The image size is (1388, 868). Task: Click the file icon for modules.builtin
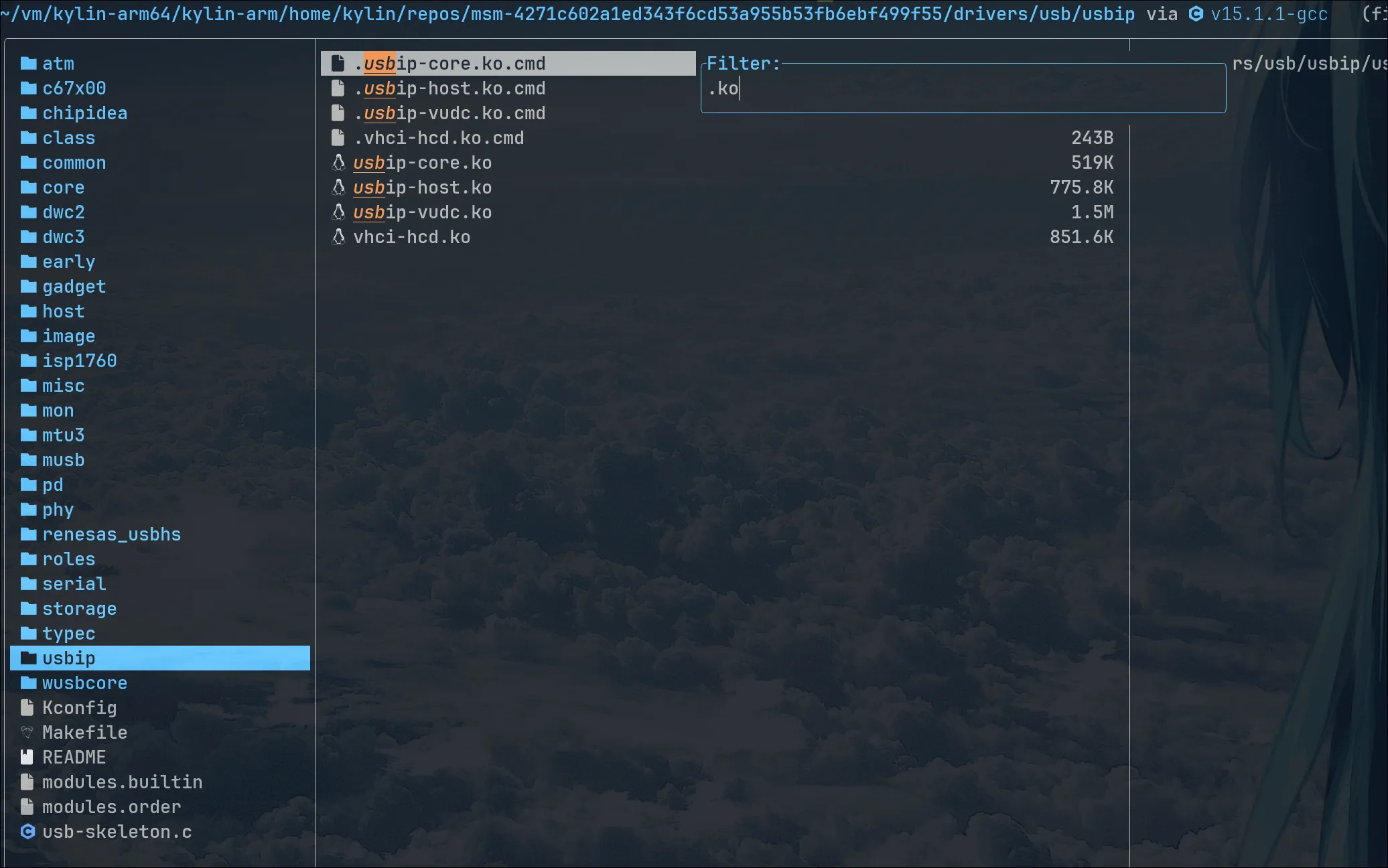(27, 782)
